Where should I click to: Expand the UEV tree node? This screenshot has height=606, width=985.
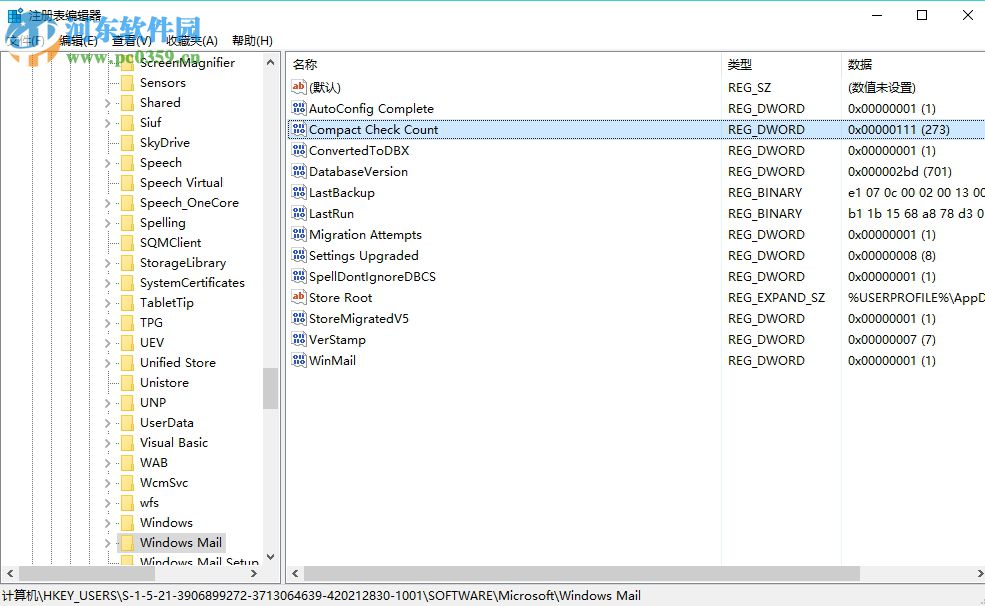[110, 342]
